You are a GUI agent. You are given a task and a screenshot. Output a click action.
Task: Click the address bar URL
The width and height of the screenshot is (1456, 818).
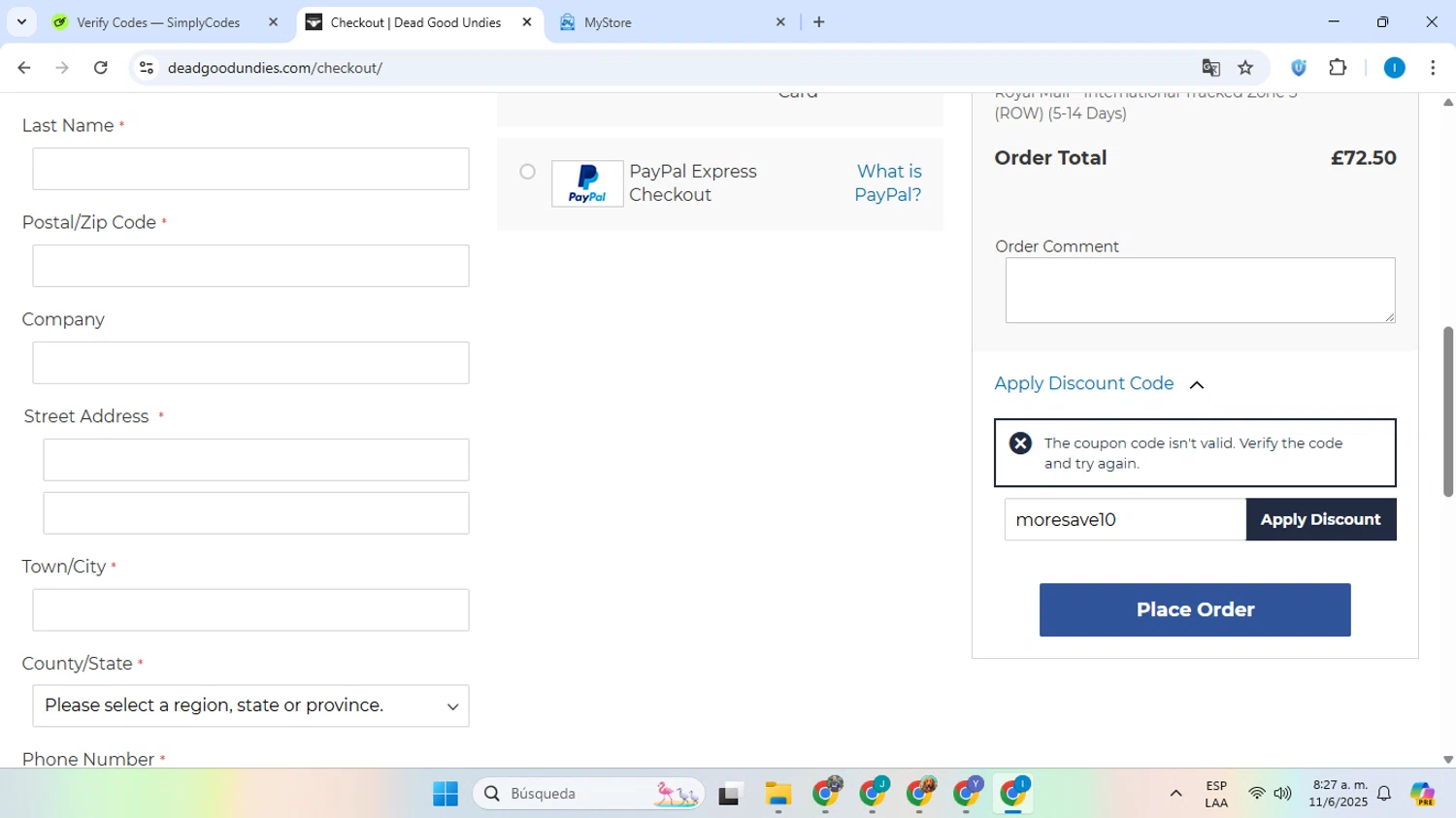(x=275, y=68)
